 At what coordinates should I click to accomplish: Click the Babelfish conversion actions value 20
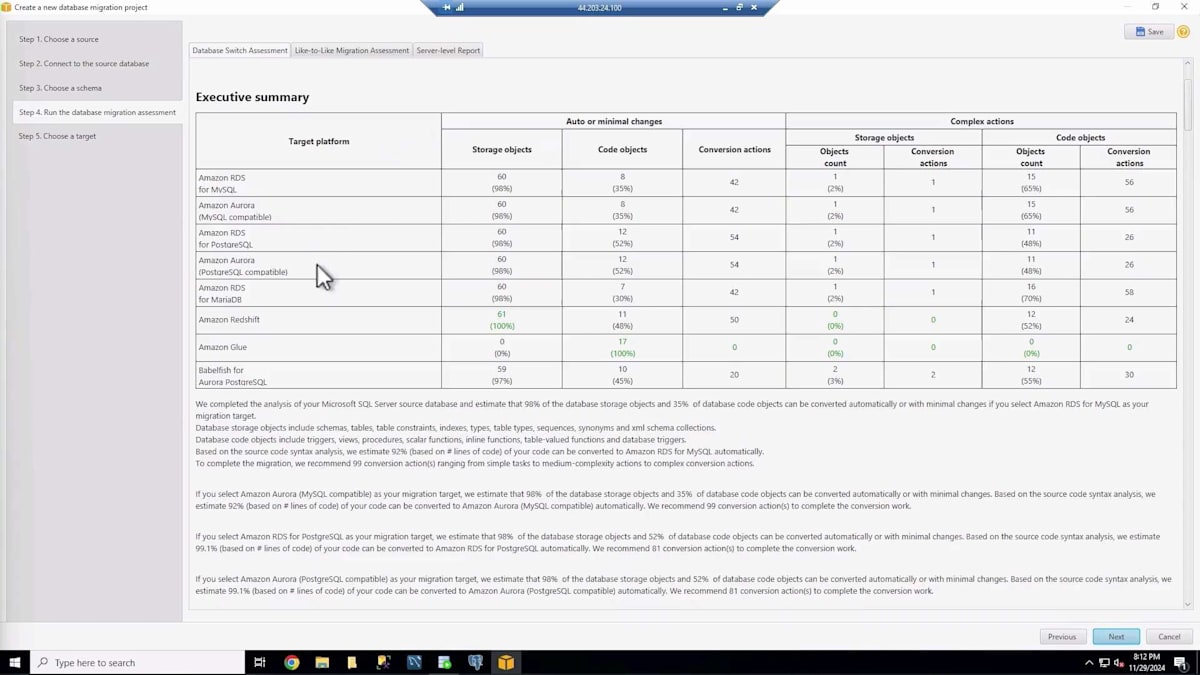(x=735, y=375)
